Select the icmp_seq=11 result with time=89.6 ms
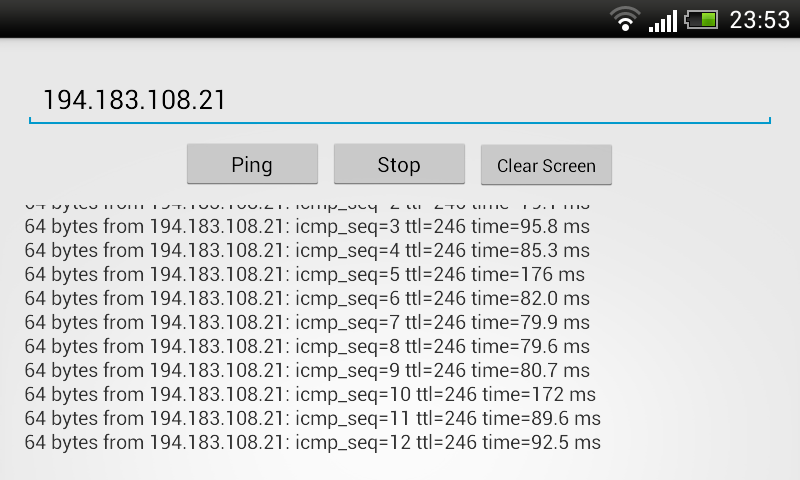The image size is (800, 480). [x=313, y=418]
